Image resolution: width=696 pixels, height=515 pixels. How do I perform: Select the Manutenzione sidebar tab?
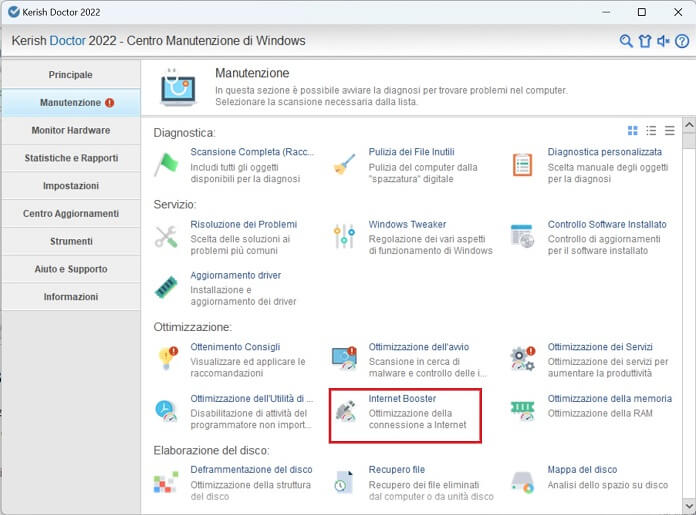click(71, 103)
